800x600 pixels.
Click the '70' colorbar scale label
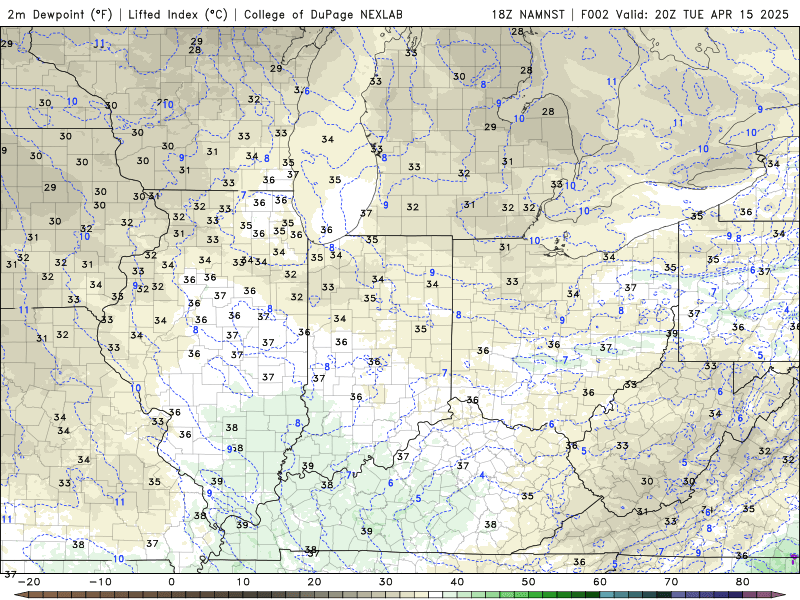(671, 582)
